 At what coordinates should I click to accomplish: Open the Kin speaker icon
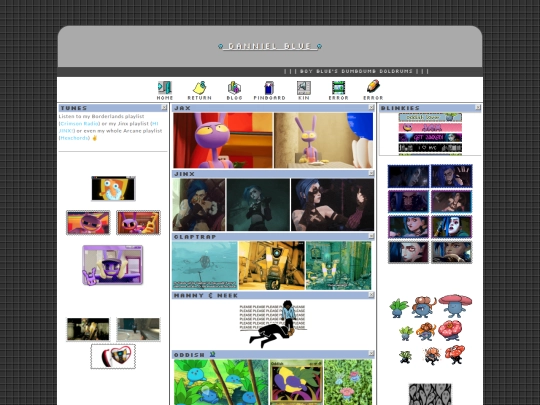[304, 87]
